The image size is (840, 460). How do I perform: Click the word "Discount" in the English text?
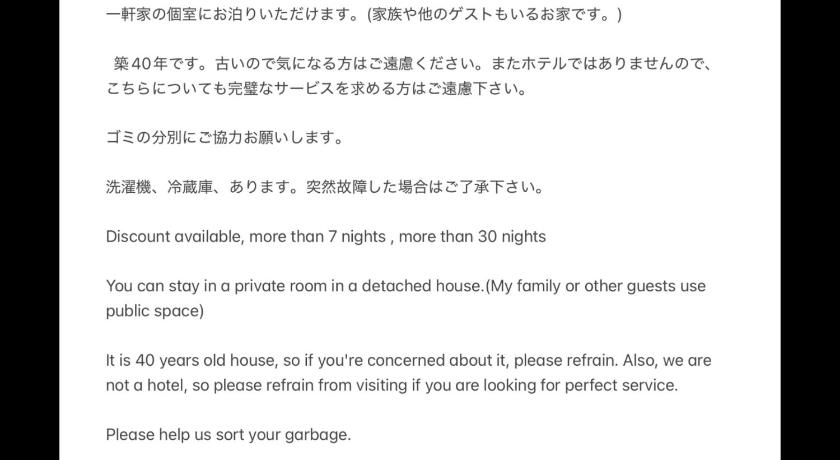tap(138, 237)
